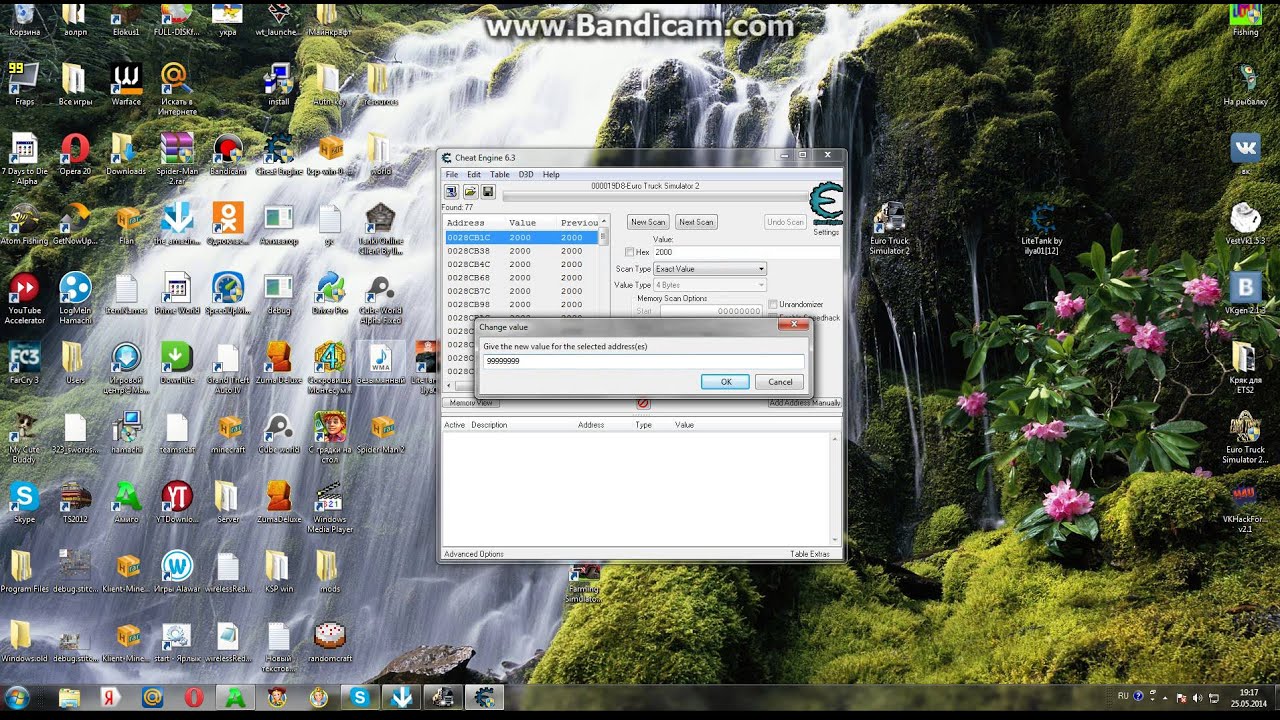This screenshot has height=720, width=1280.
Task: Open the YouTube Accelerator desktop shortcut
Action: [24, 298]
